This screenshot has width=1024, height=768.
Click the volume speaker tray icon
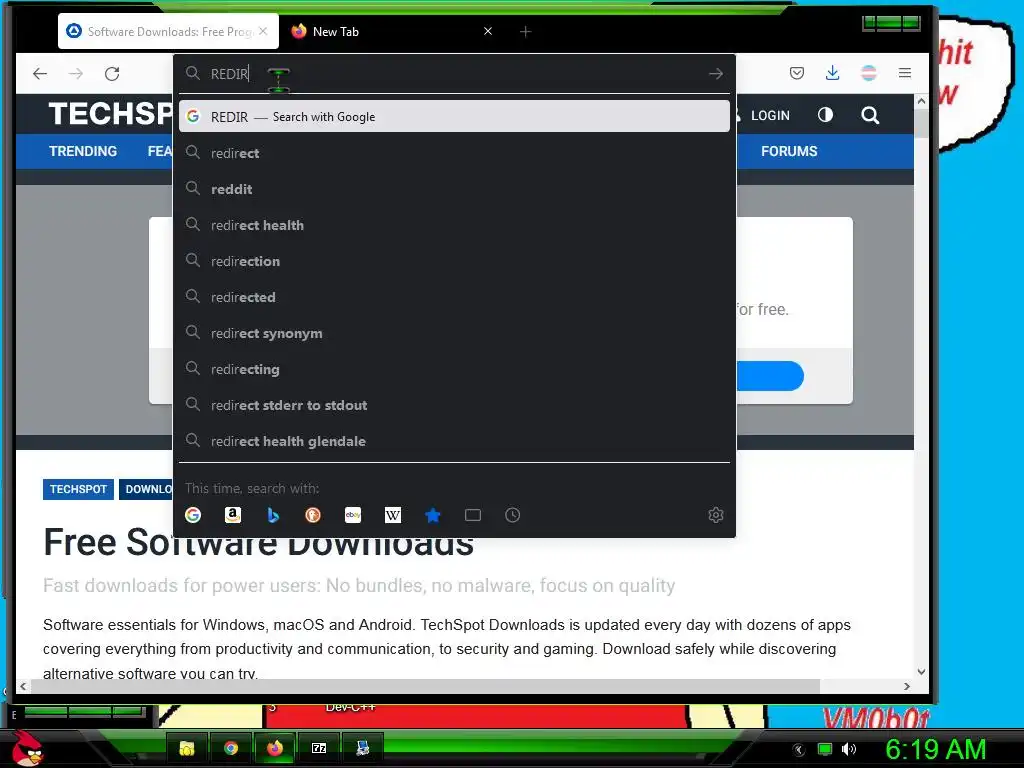[848, 749]
